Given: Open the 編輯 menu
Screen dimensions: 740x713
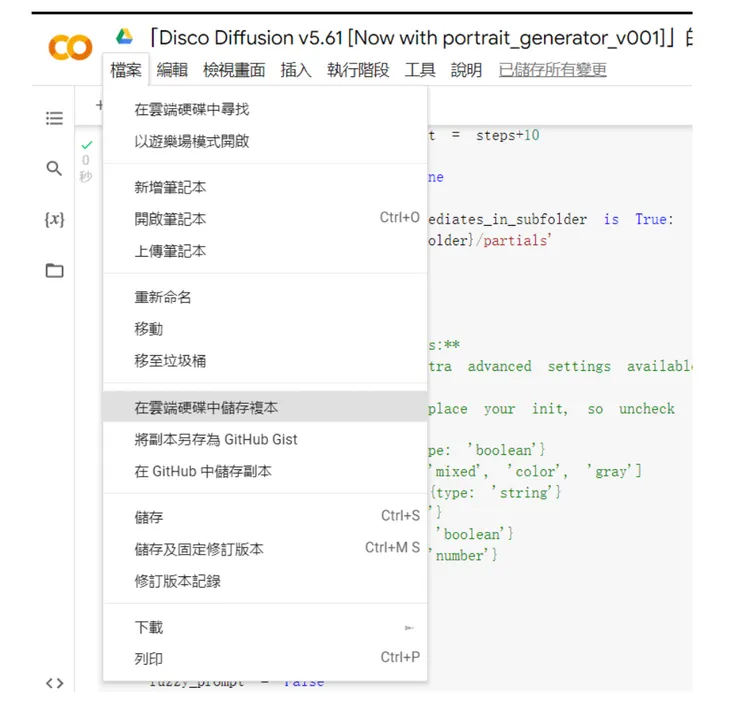Looking at the screenshot, I should 172,70.
